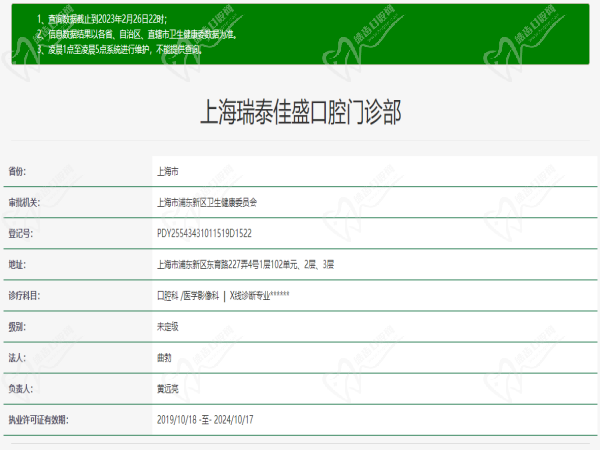Click the title 上海瑞泰佳盛口腔门诊部

[301, 111]
